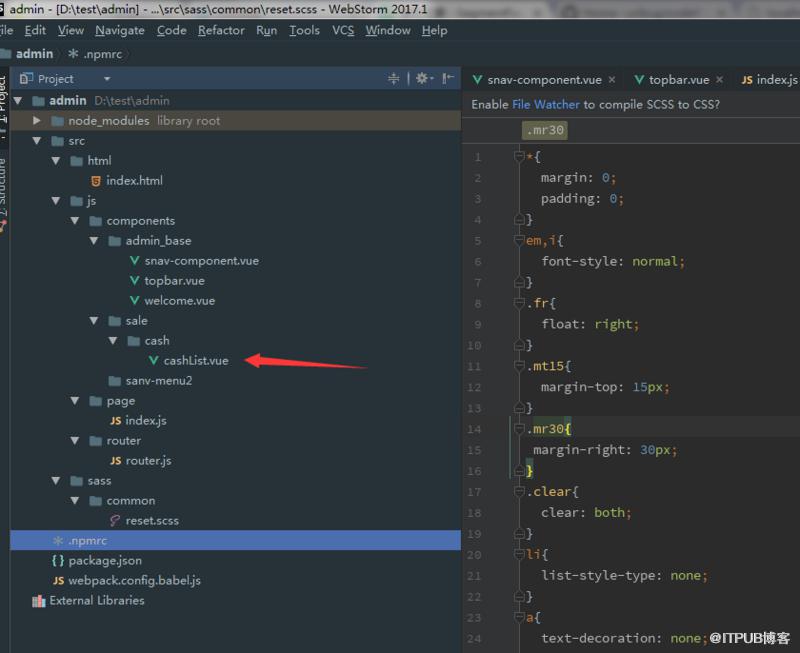Select reset.scss in the project tree
This screenshot has height=653, width=800.
pyautogui.click(x=152, y=521)
